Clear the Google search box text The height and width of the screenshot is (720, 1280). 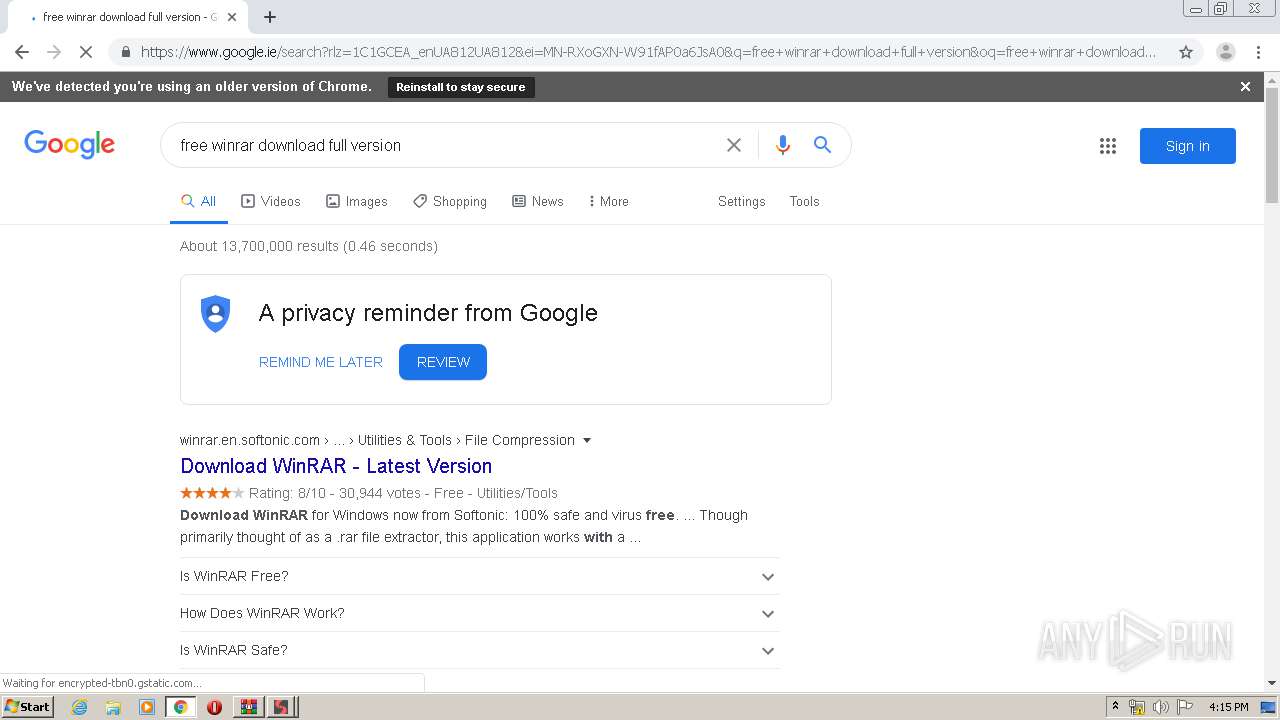[734, 145]
